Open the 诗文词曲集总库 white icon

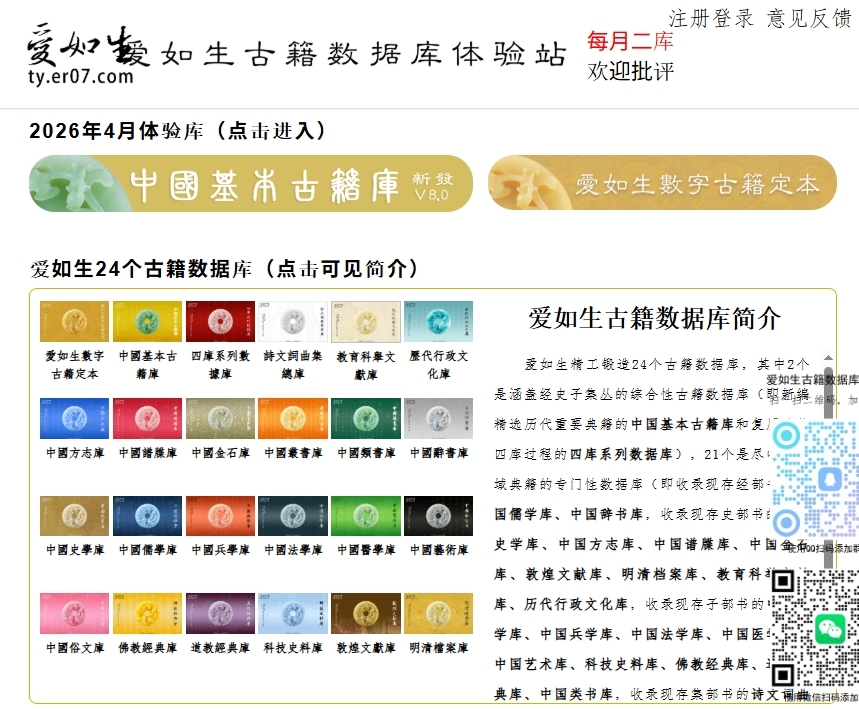pyautogui.click(x=293, y=322)
